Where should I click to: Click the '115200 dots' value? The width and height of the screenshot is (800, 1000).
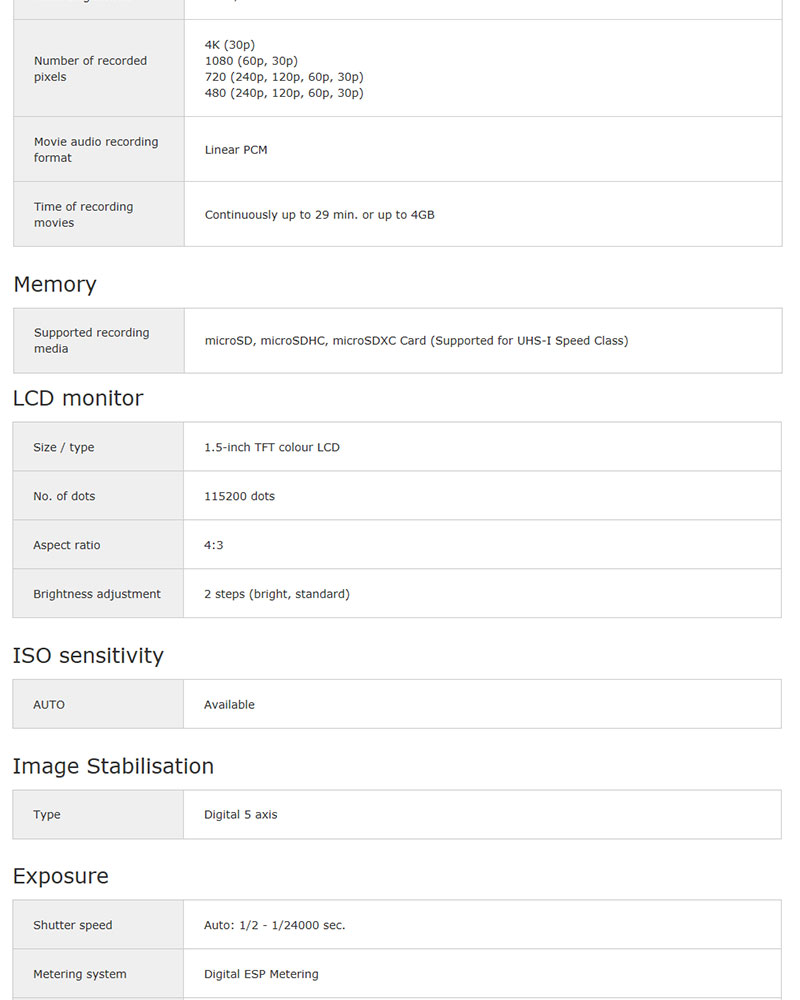pos(239,496)
